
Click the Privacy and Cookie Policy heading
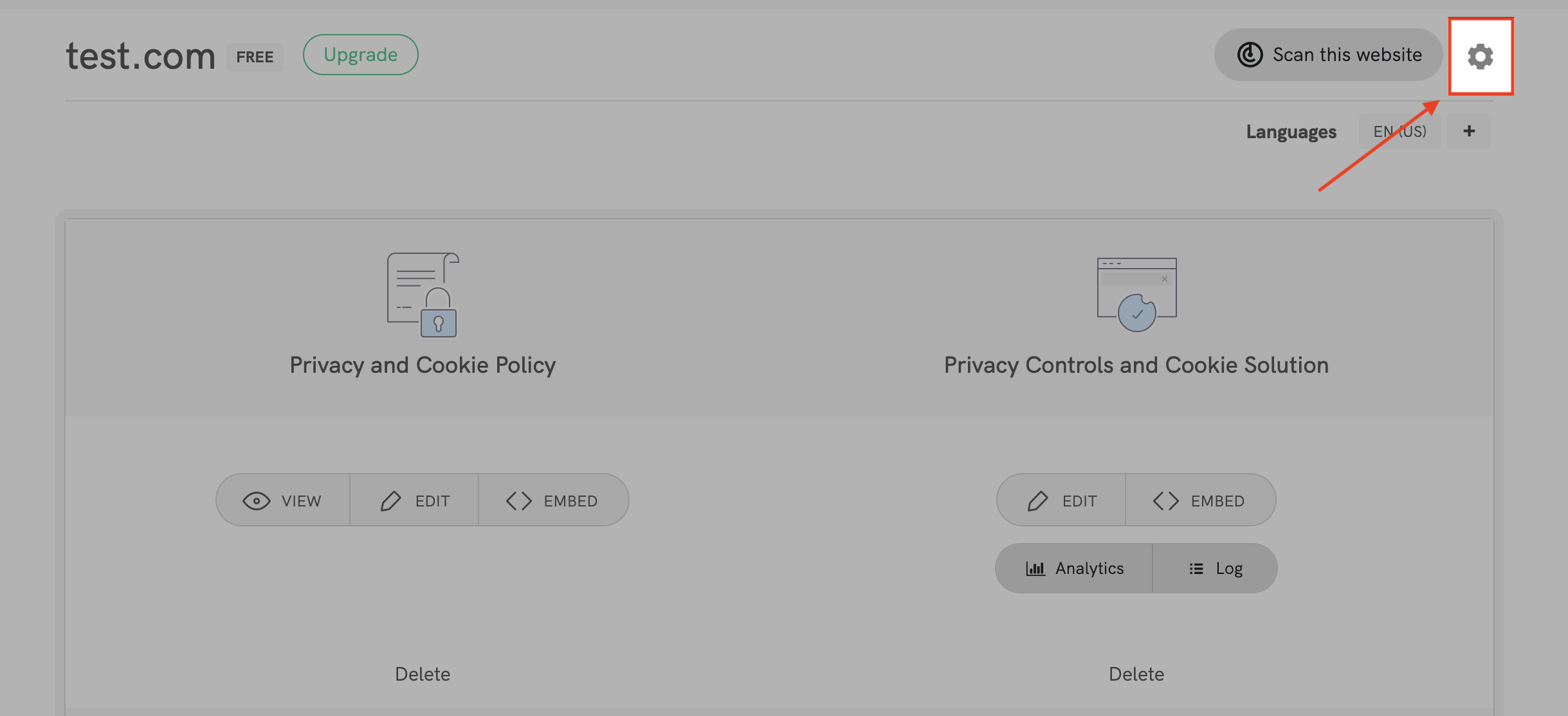pos(423,365)
